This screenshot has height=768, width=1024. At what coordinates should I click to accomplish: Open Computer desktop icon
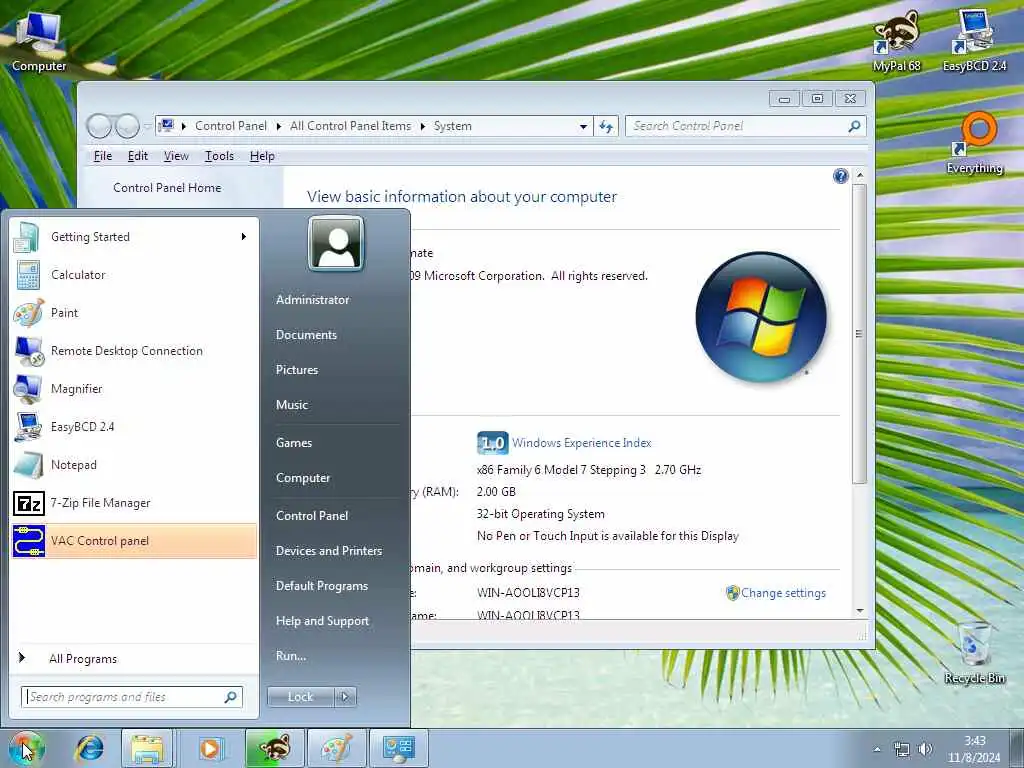[39, 42]
